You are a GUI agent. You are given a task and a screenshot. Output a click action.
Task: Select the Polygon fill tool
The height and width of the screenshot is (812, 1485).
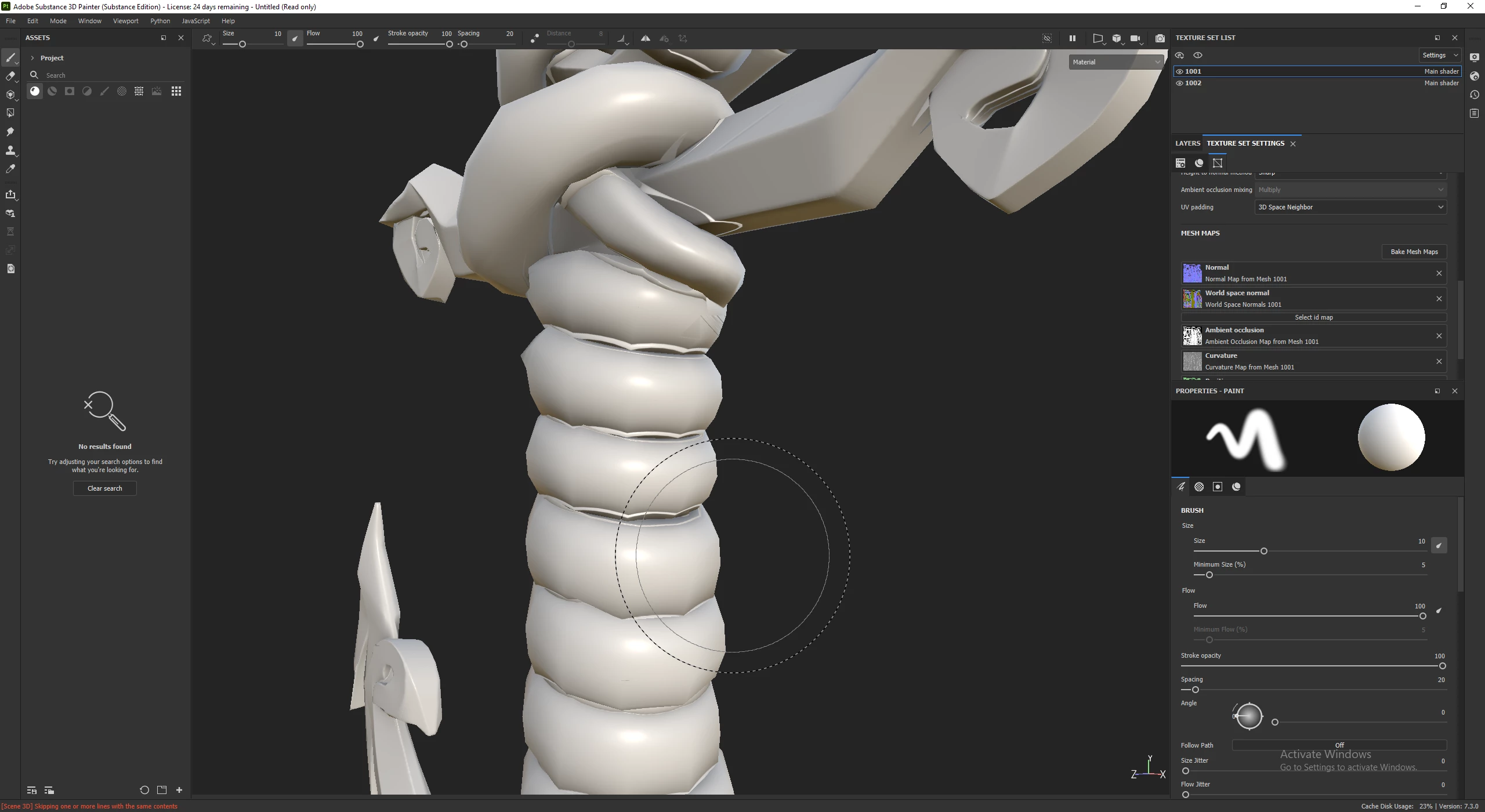point(10,113)
